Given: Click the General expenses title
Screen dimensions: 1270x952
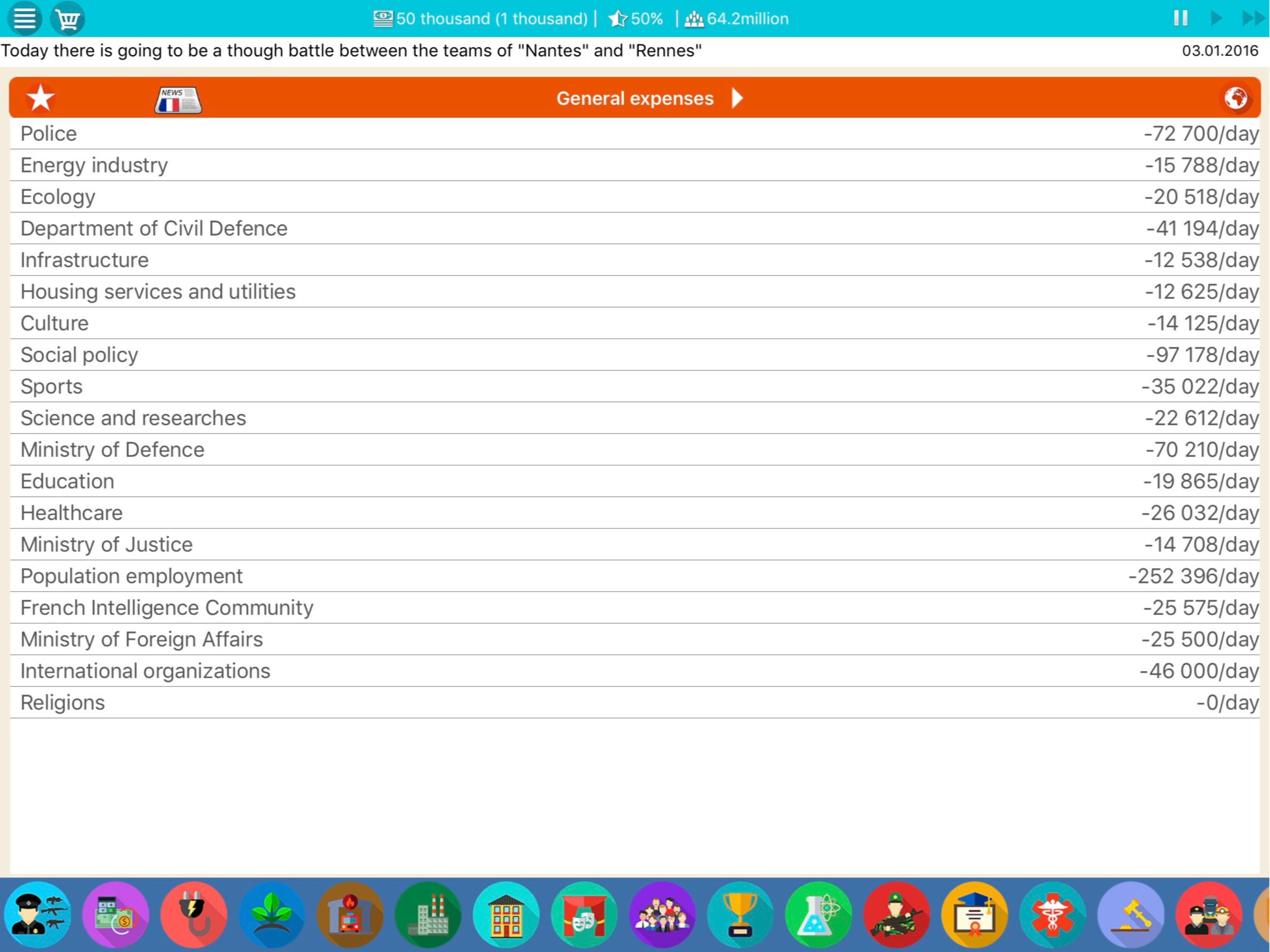Looking at the screenshot, I should point(635,98).
